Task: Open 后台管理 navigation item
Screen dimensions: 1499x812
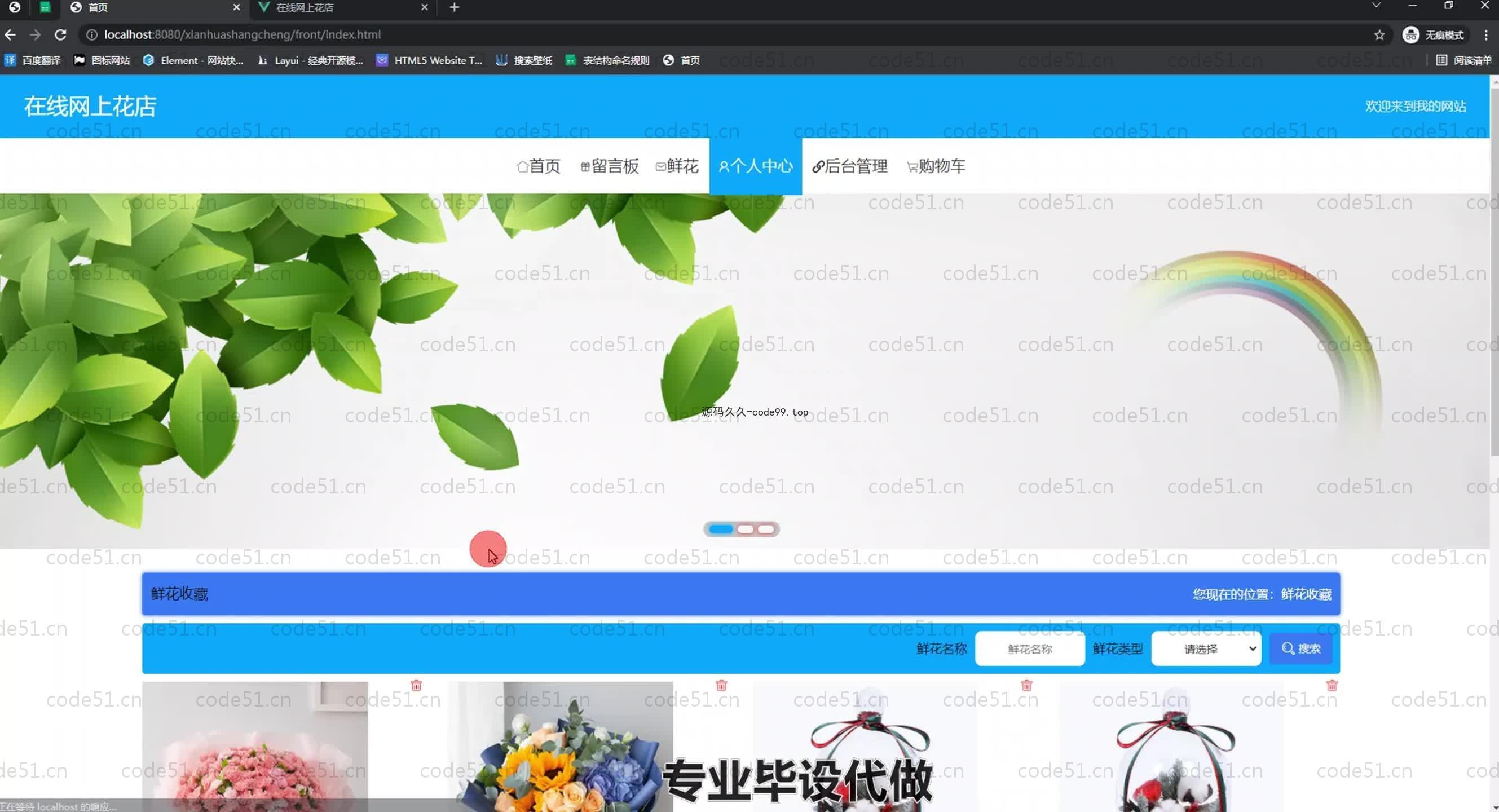Action: 849,166
